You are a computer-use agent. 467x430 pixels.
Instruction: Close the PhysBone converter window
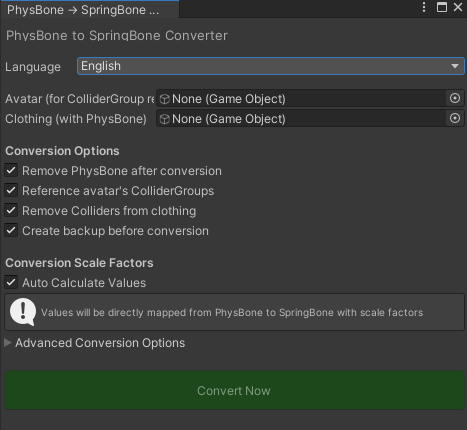(x=458, y=7)
